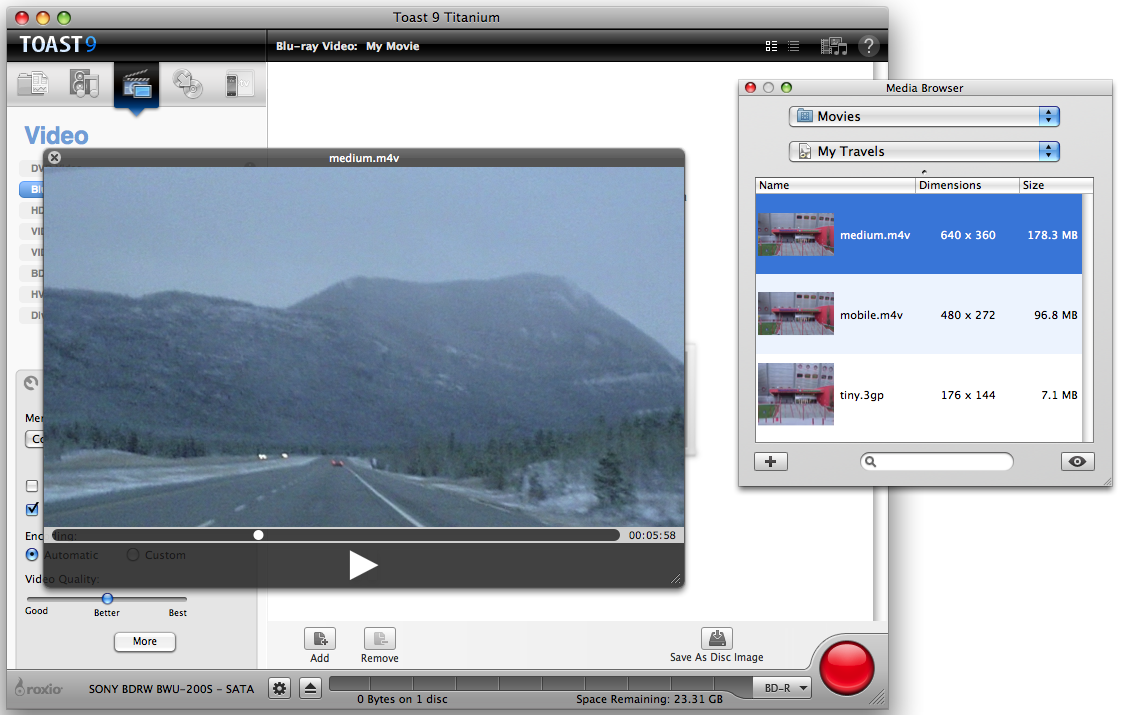Click the Save As Disc Image icon
Screen dimensions: 1122x715
[716, 638]
